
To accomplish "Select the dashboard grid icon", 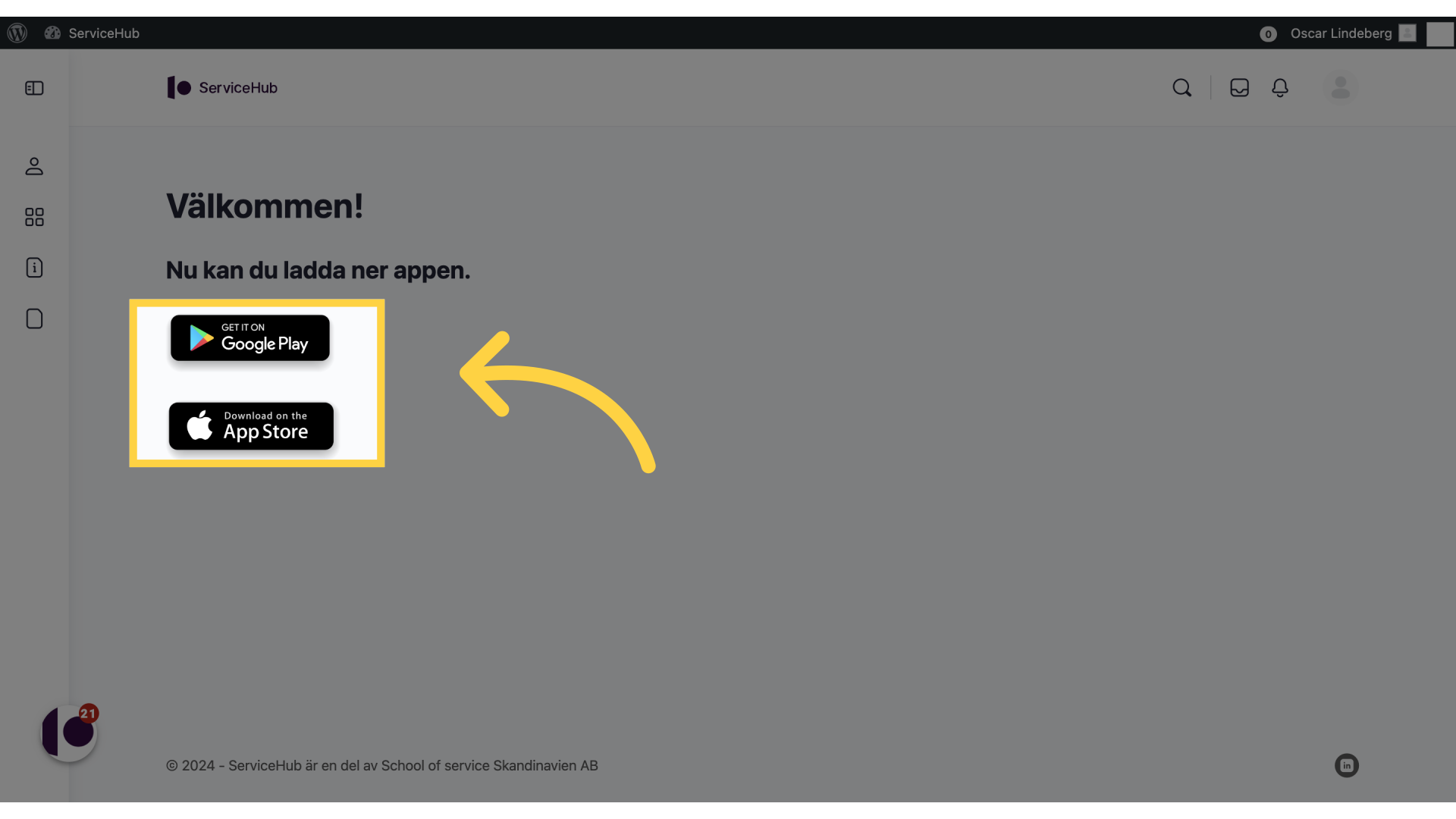I will coord(33,217).
